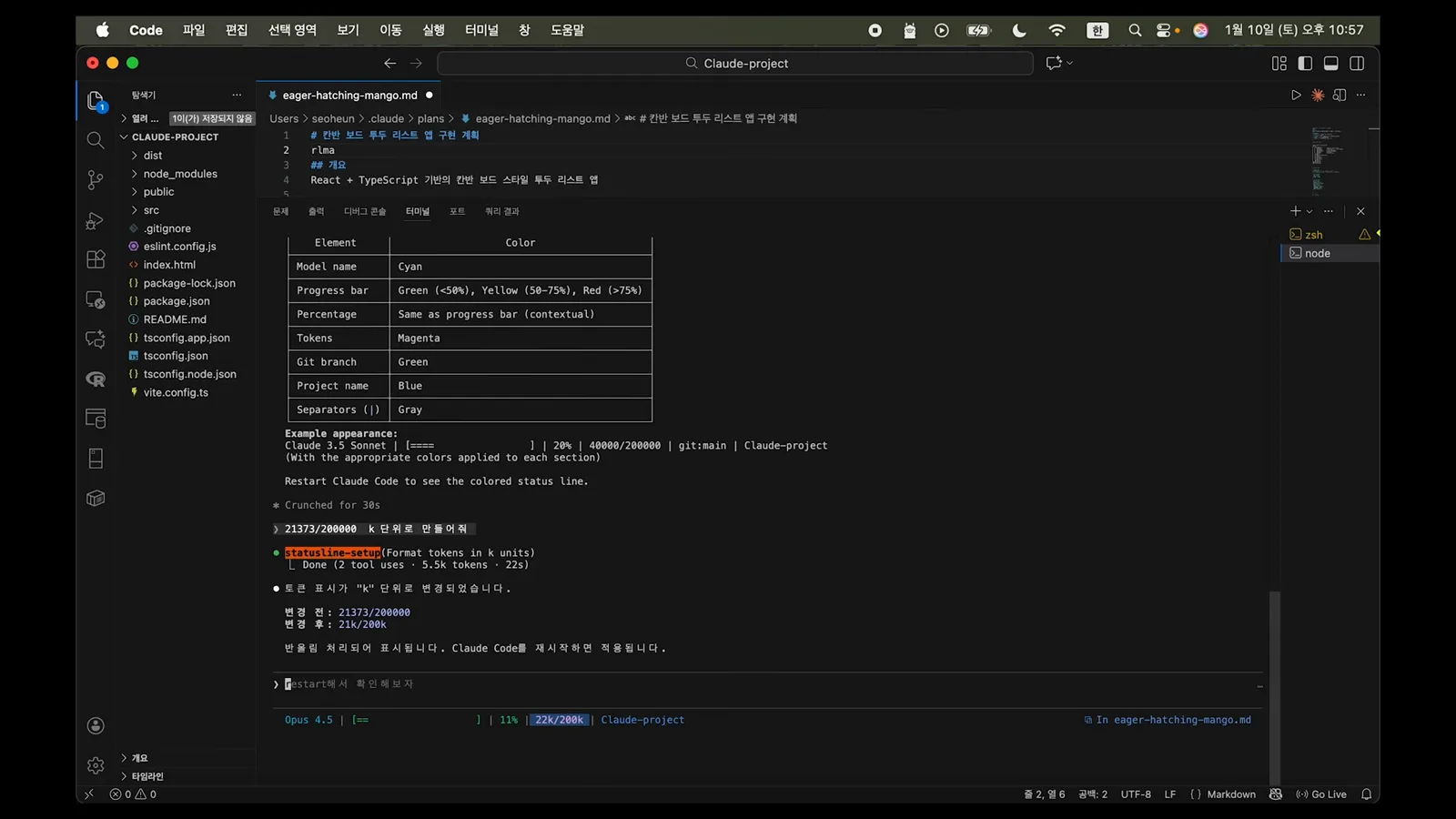Switch to the 출력 panel tab

316,211
